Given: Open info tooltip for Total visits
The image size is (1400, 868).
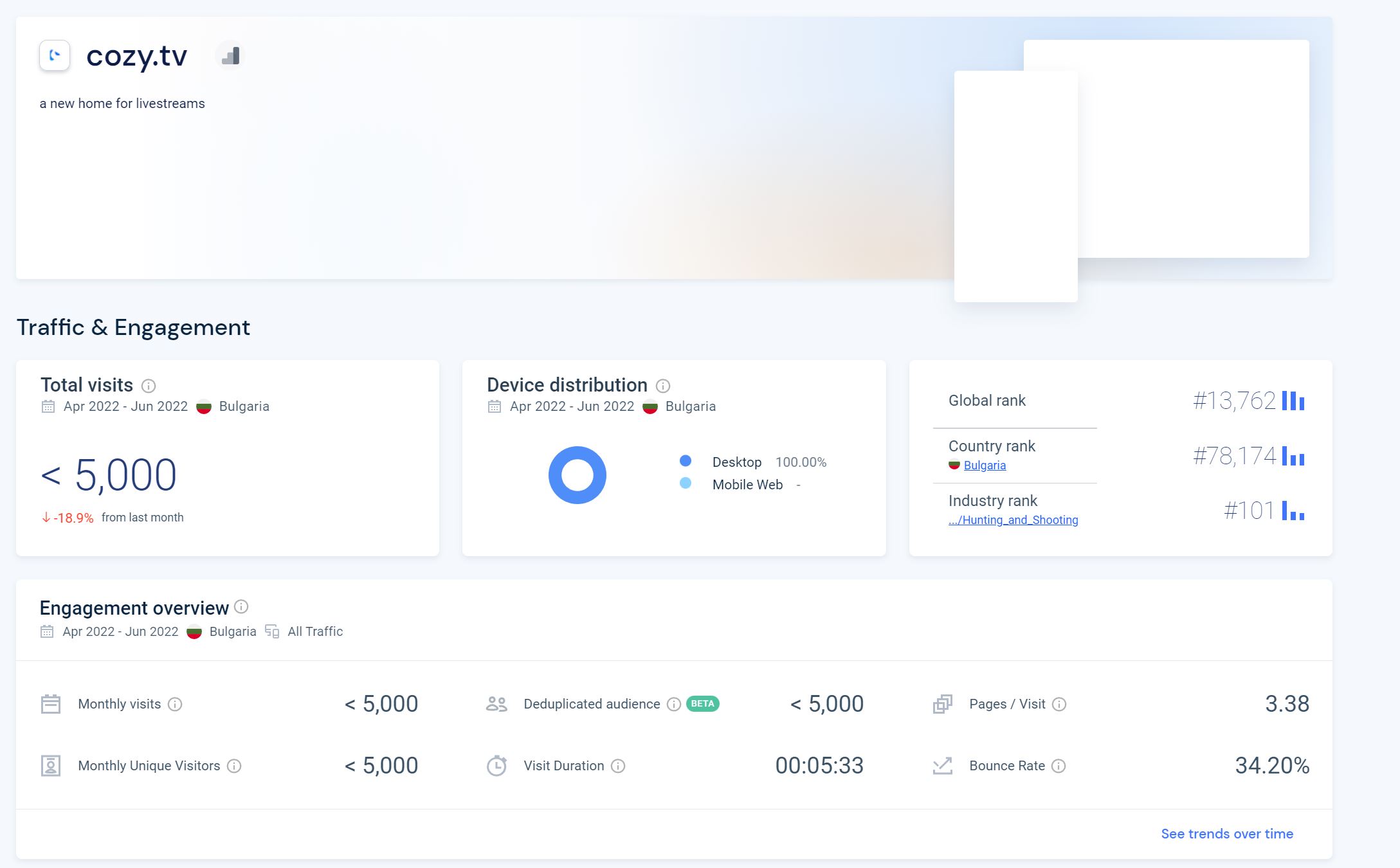Looking at the screenshot, I should [x=149, y=386].
